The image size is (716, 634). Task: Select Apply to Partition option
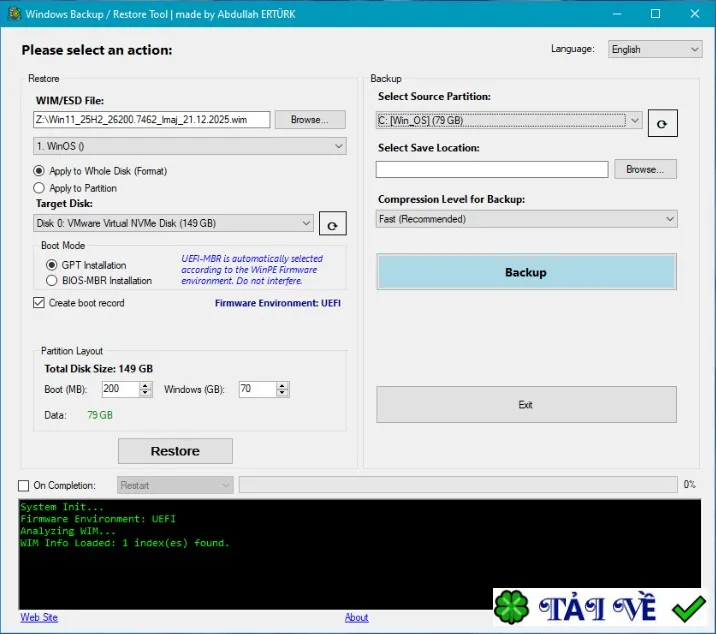tap(39, 188)
